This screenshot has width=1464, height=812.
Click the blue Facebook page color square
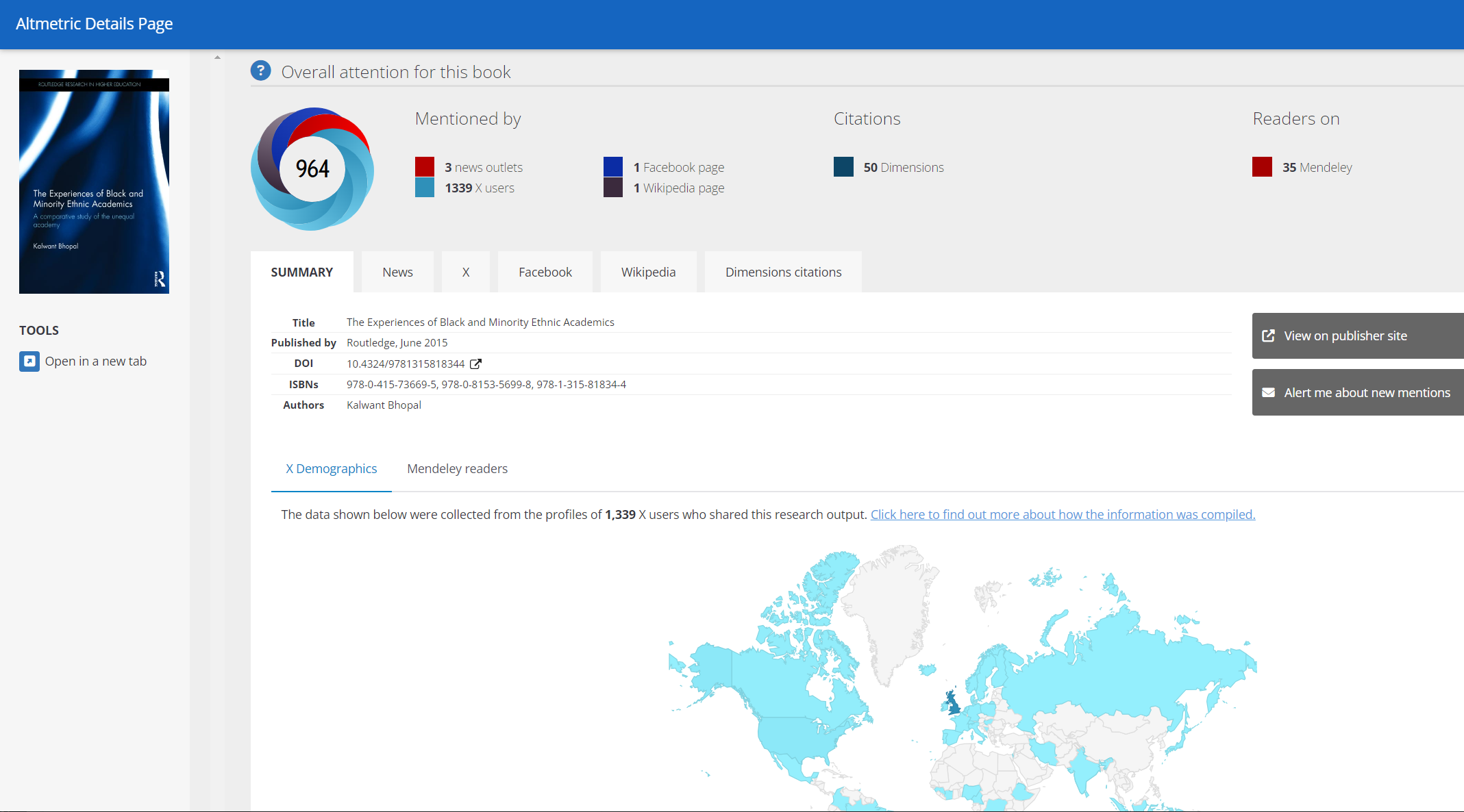coord(613,166)
